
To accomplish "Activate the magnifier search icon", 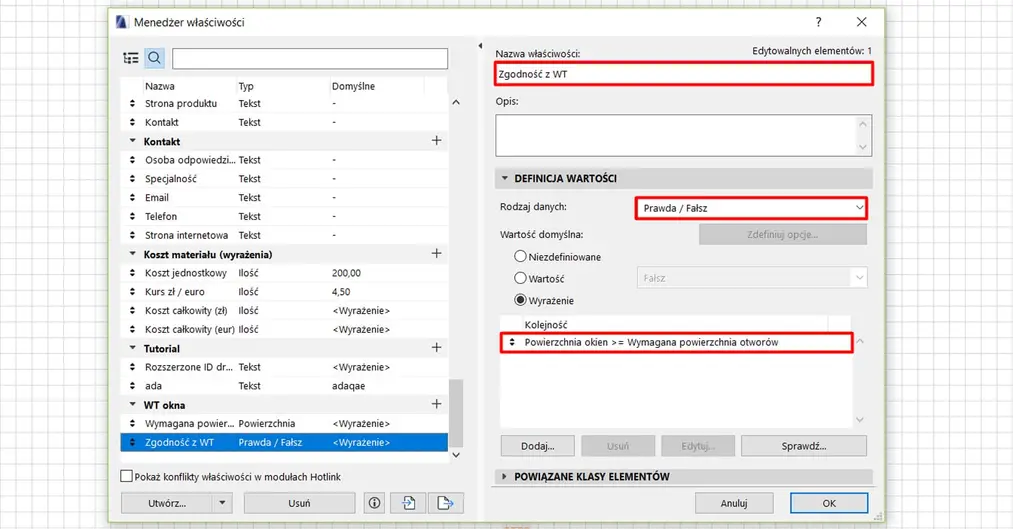I will pos(154,58).
